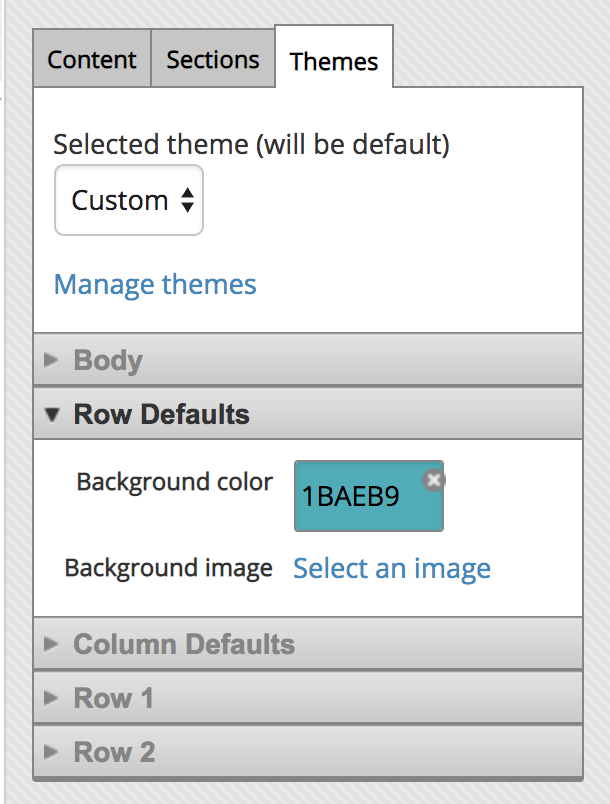
Task: Click the expand triangle next to Column Defaults
Action: tap(51, 645)
